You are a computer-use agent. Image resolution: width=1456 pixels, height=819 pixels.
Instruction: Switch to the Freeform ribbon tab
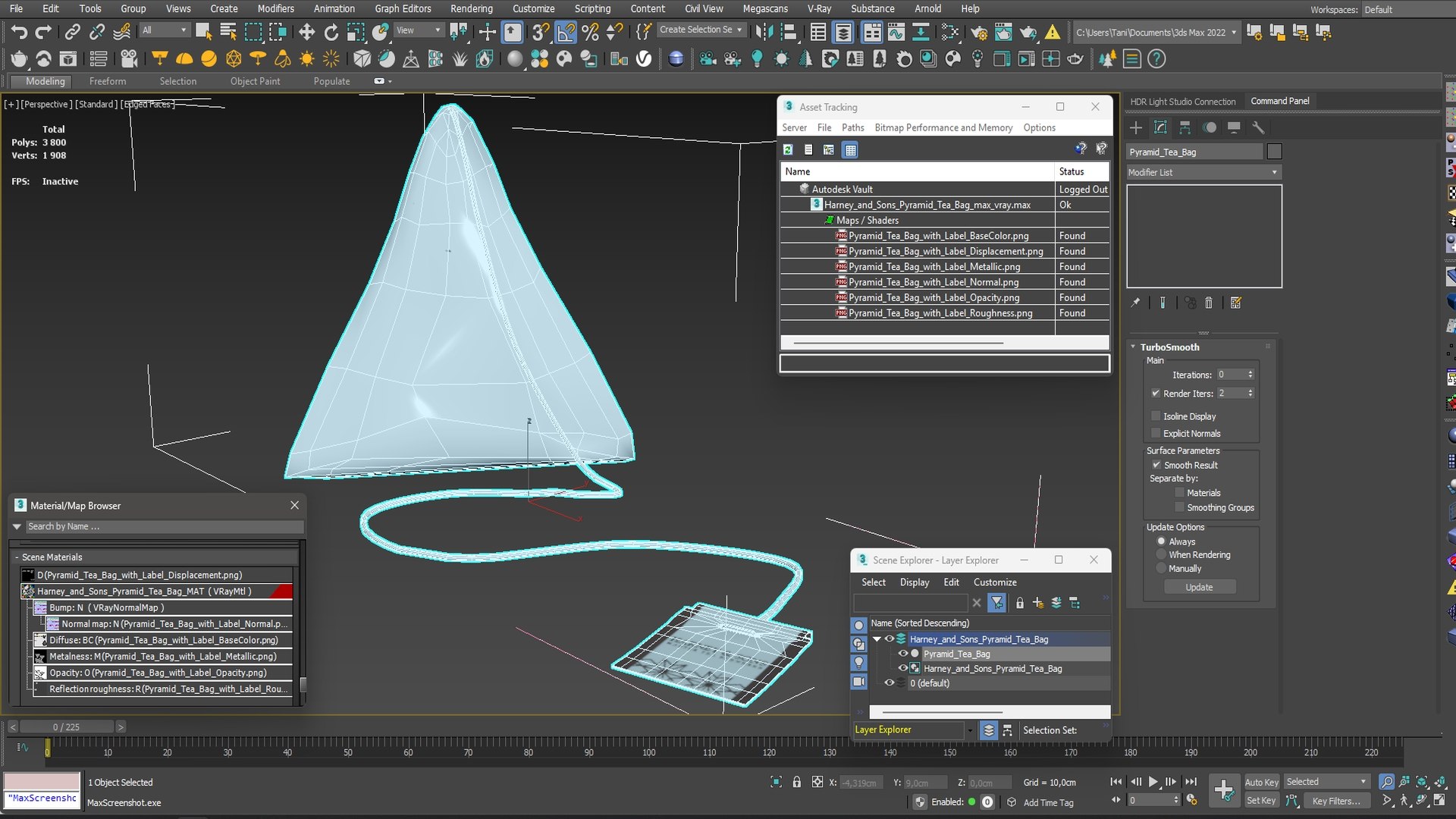(x=108, y=82)
